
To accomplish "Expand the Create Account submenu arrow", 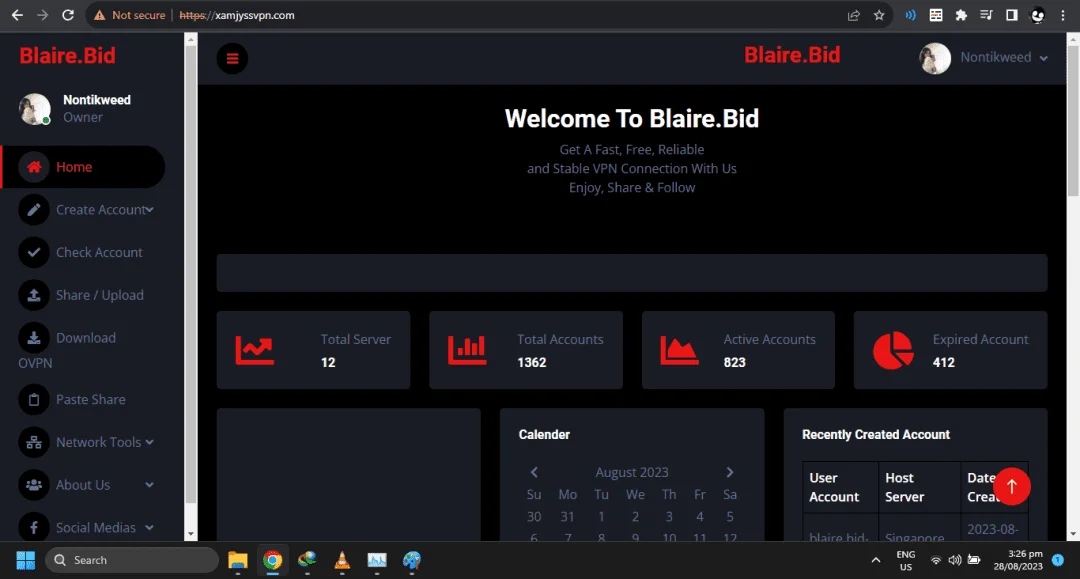I will [x=149, y=209].
